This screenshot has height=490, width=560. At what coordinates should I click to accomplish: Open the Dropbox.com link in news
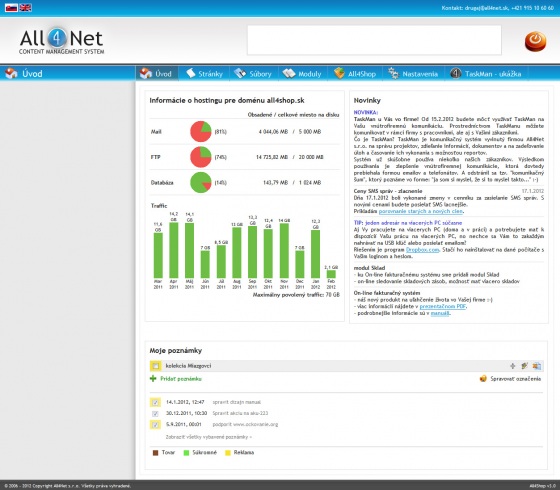click(x=422, y=250)
